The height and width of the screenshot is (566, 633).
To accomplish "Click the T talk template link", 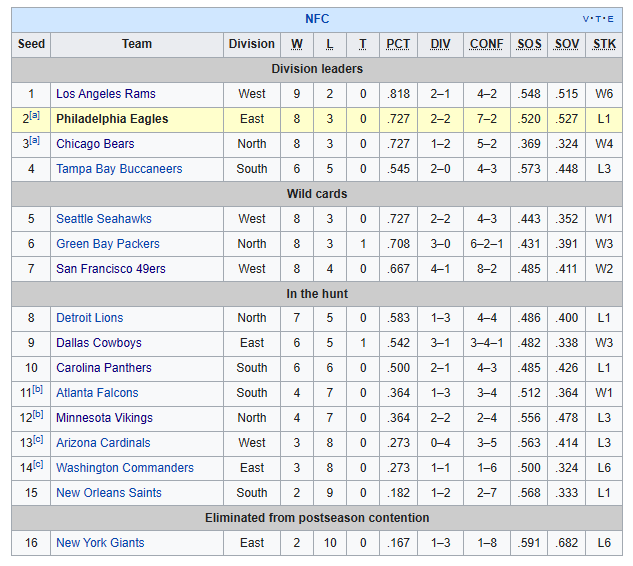I will click(598, 19).
